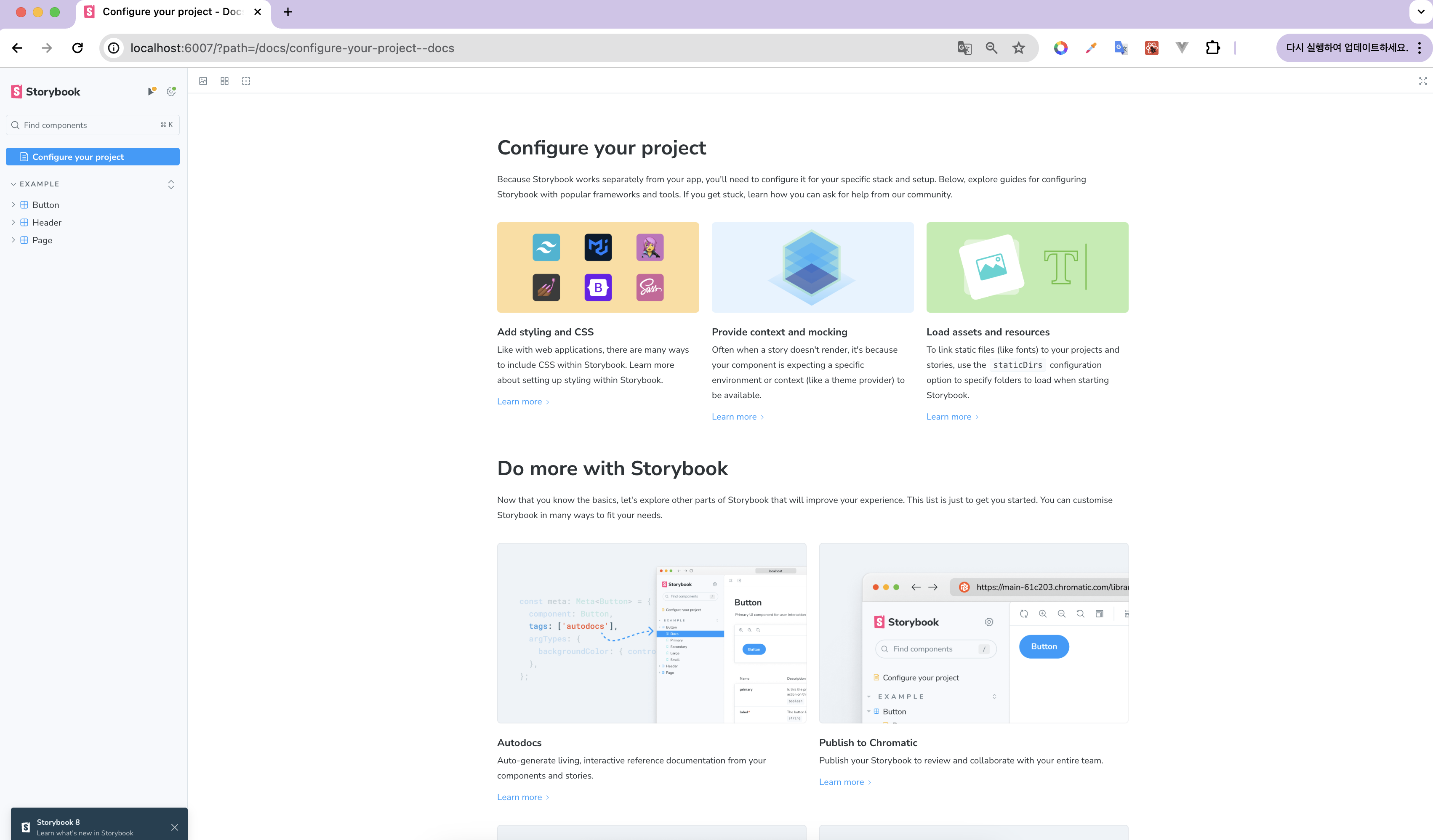Open Learn more under Publish to Chromatic
Image resolution: width=1433 pixels, height=840 pixels.
point(845,782)
